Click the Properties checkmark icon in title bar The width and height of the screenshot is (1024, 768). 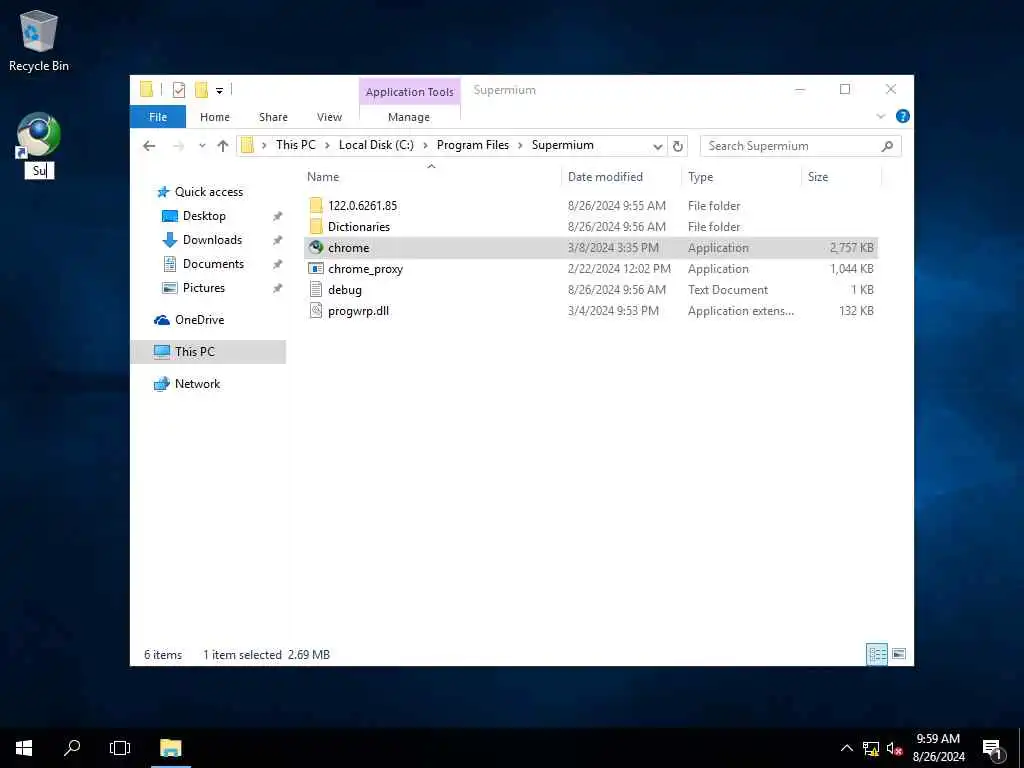pyautogui.click(x=178, y=90)
